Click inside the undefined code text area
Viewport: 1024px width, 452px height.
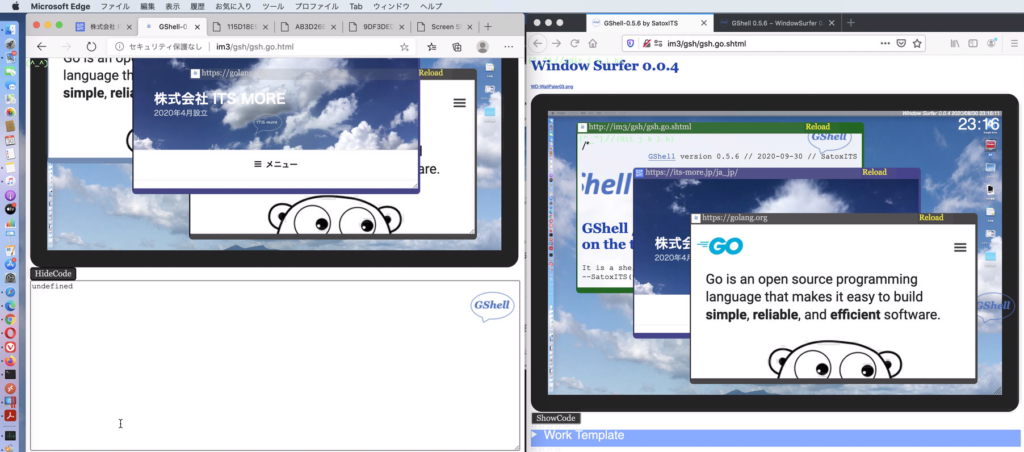250,370
